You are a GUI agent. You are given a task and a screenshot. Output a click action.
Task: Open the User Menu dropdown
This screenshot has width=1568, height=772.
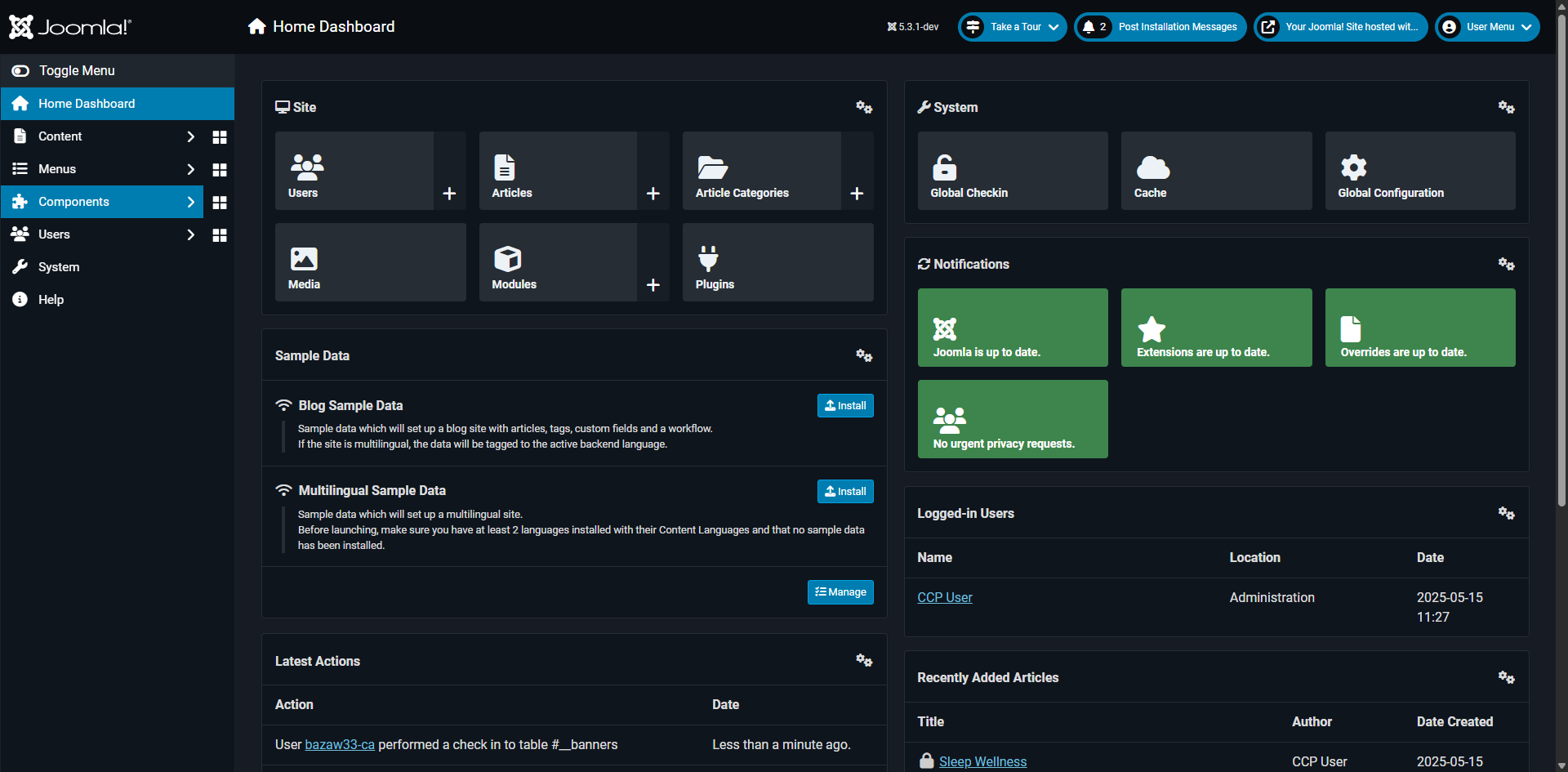[1487, 27]
